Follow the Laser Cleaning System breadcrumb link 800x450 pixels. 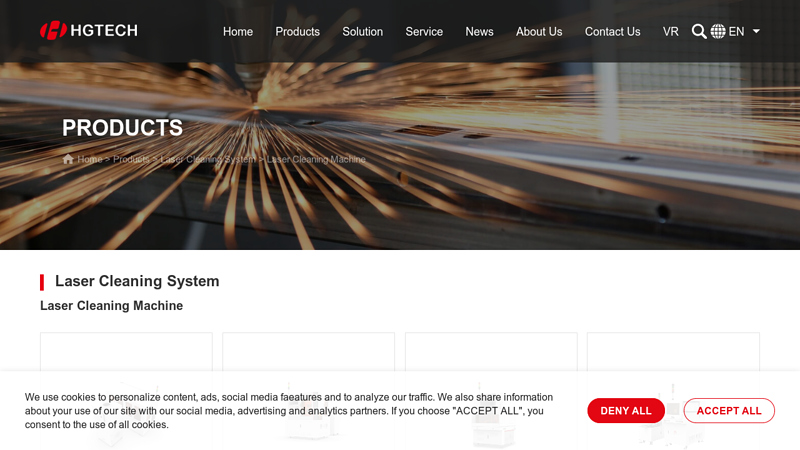[x=208, y=160]
